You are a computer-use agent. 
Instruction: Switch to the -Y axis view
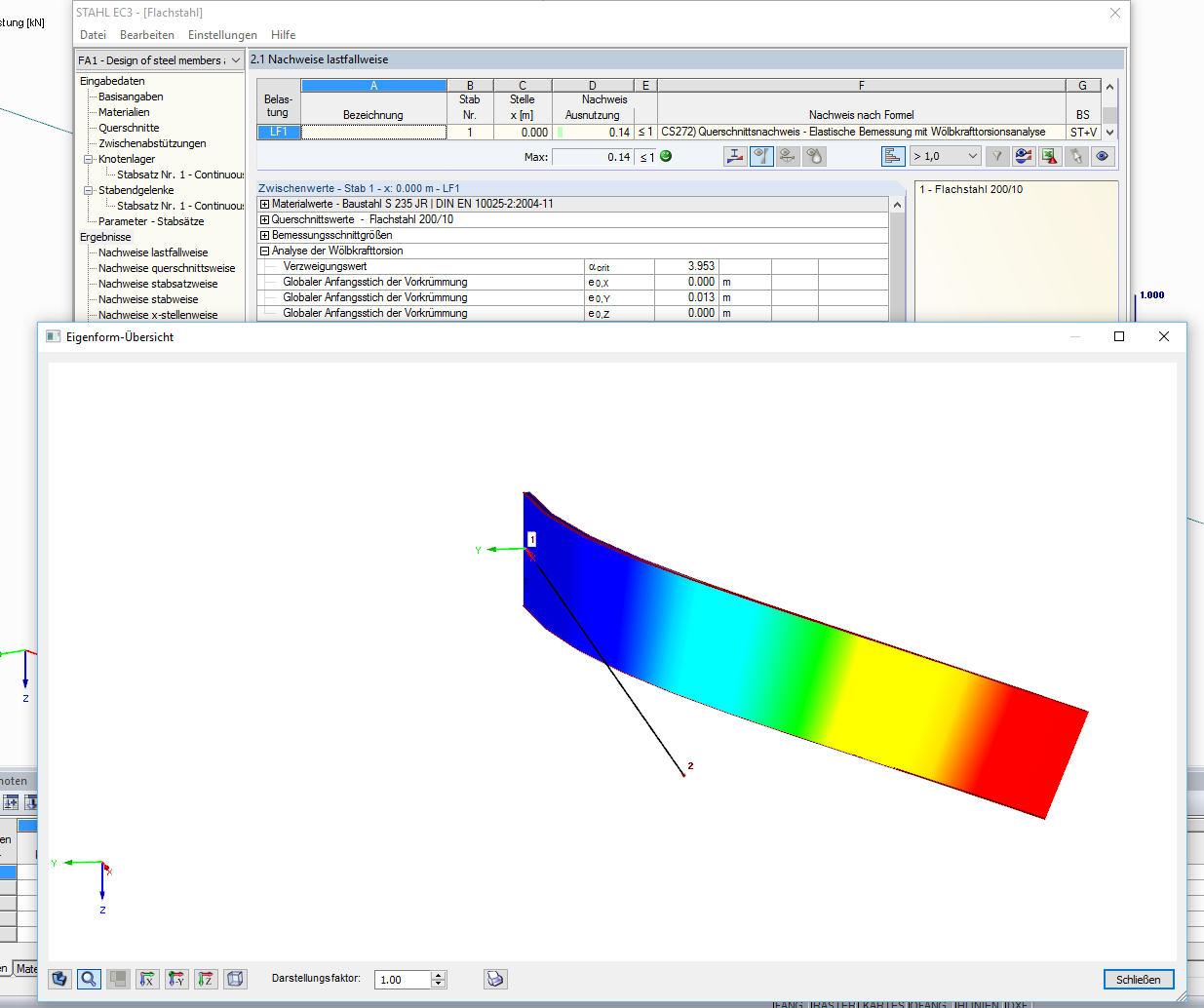click(176, 979)
